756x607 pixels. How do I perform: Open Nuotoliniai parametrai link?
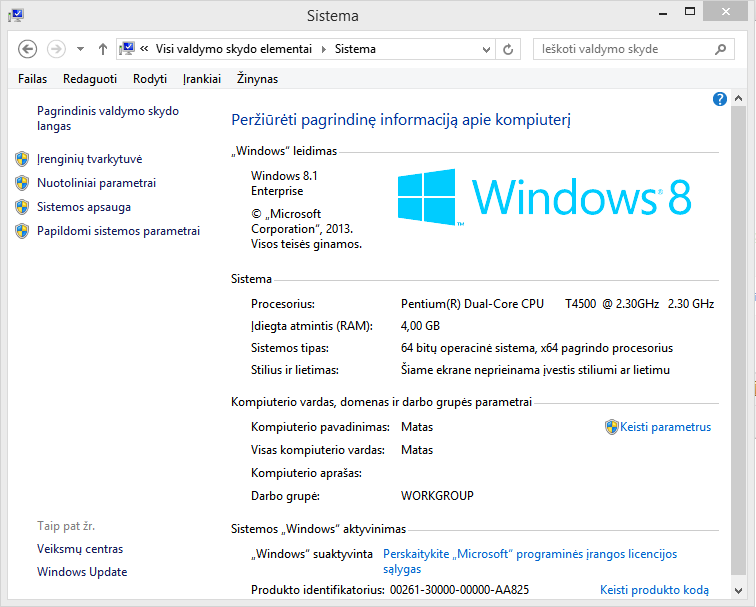(x=96, y=183)
